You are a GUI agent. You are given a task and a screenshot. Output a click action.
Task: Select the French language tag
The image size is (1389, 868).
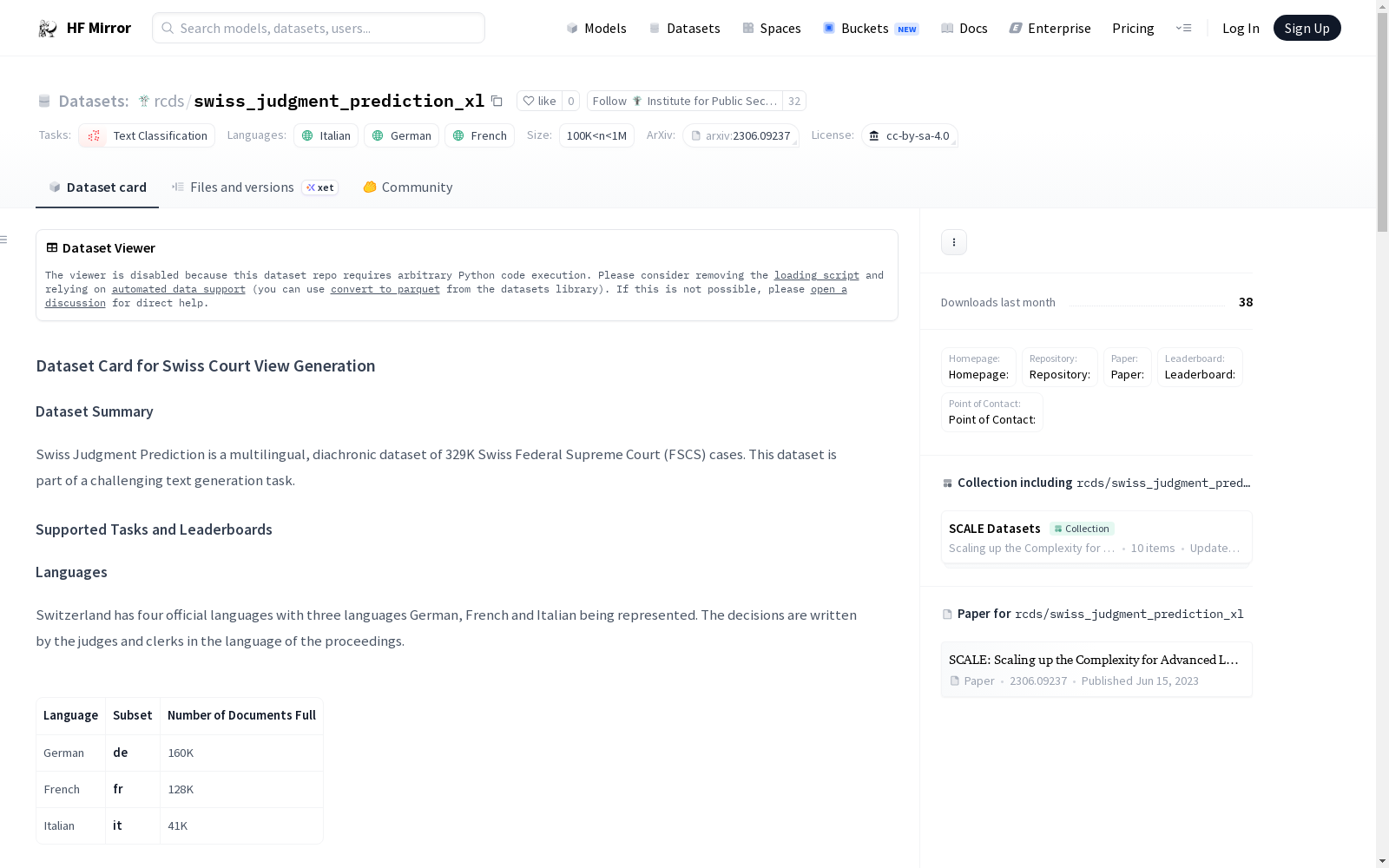pos(479,135)
